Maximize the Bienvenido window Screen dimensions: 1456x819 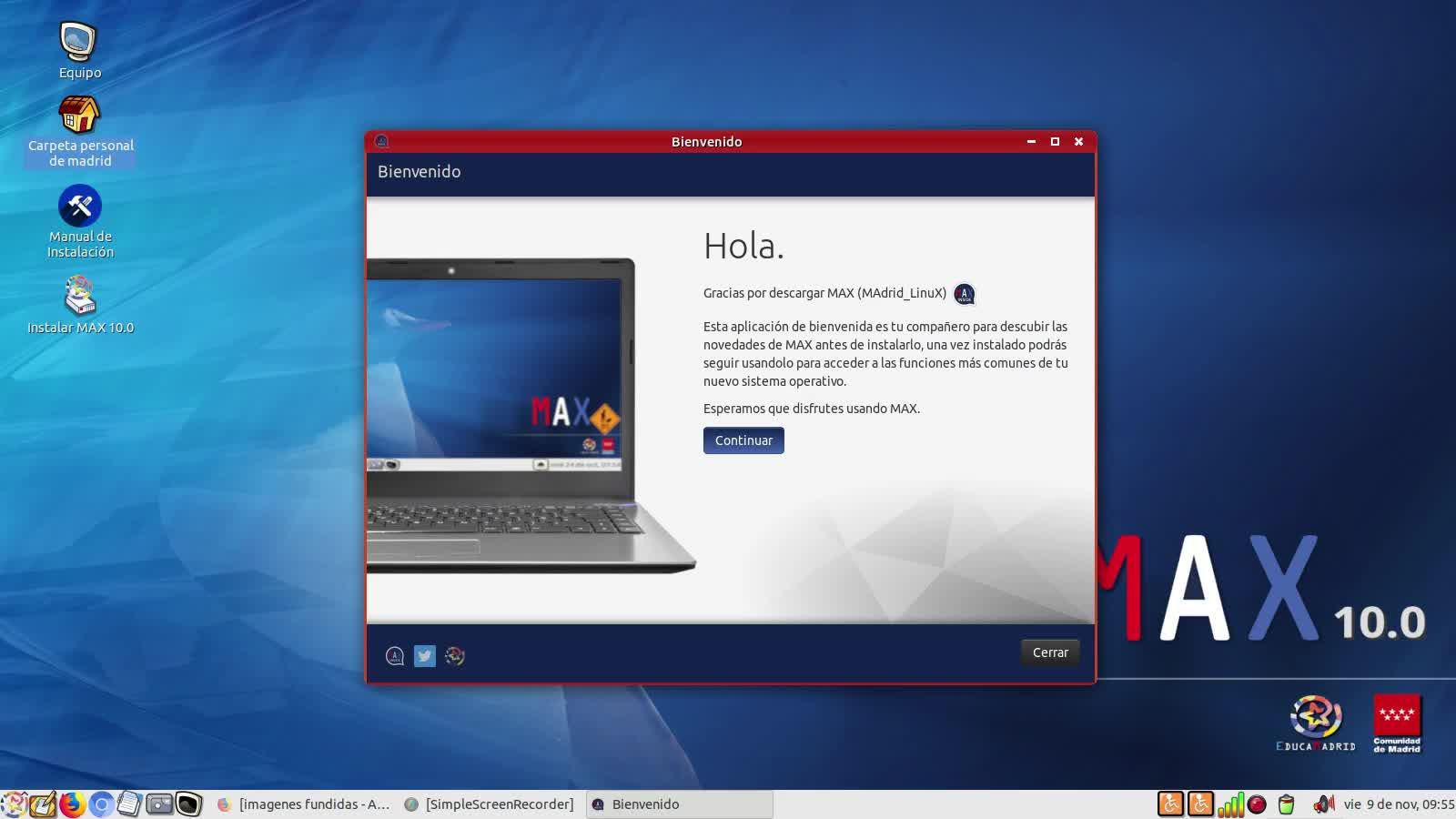click(1055, 141)
